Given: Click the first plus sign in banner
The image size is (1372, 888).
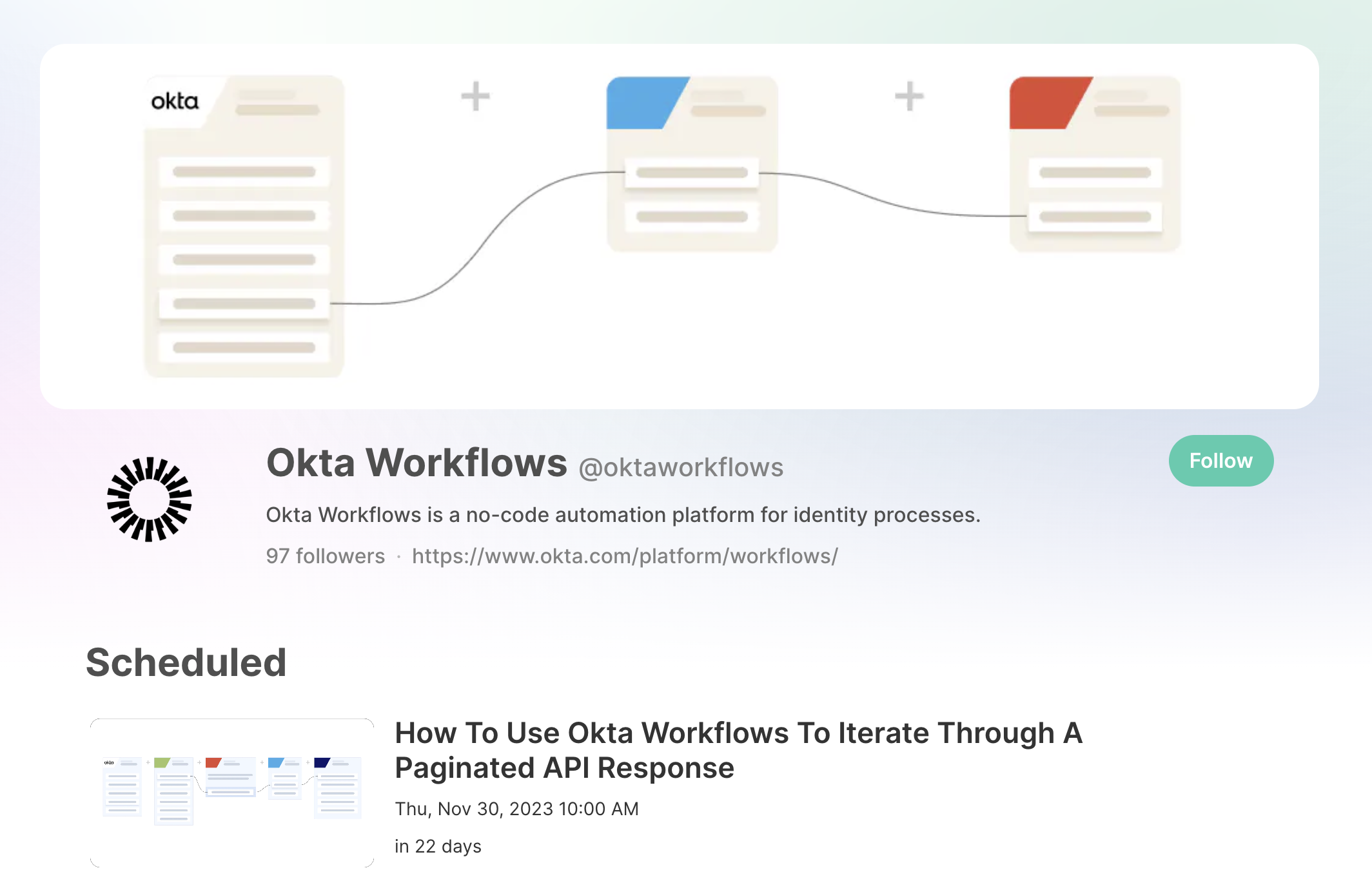Looking at the screenshot, I should pos(475,96).
